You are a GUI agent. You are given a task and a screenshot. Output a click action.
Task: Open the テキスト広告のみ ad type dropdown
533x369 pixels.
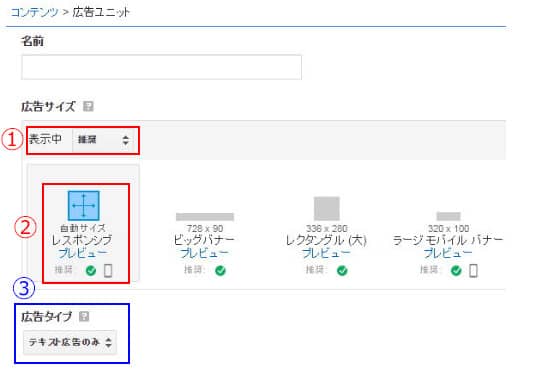click(70, 342)
